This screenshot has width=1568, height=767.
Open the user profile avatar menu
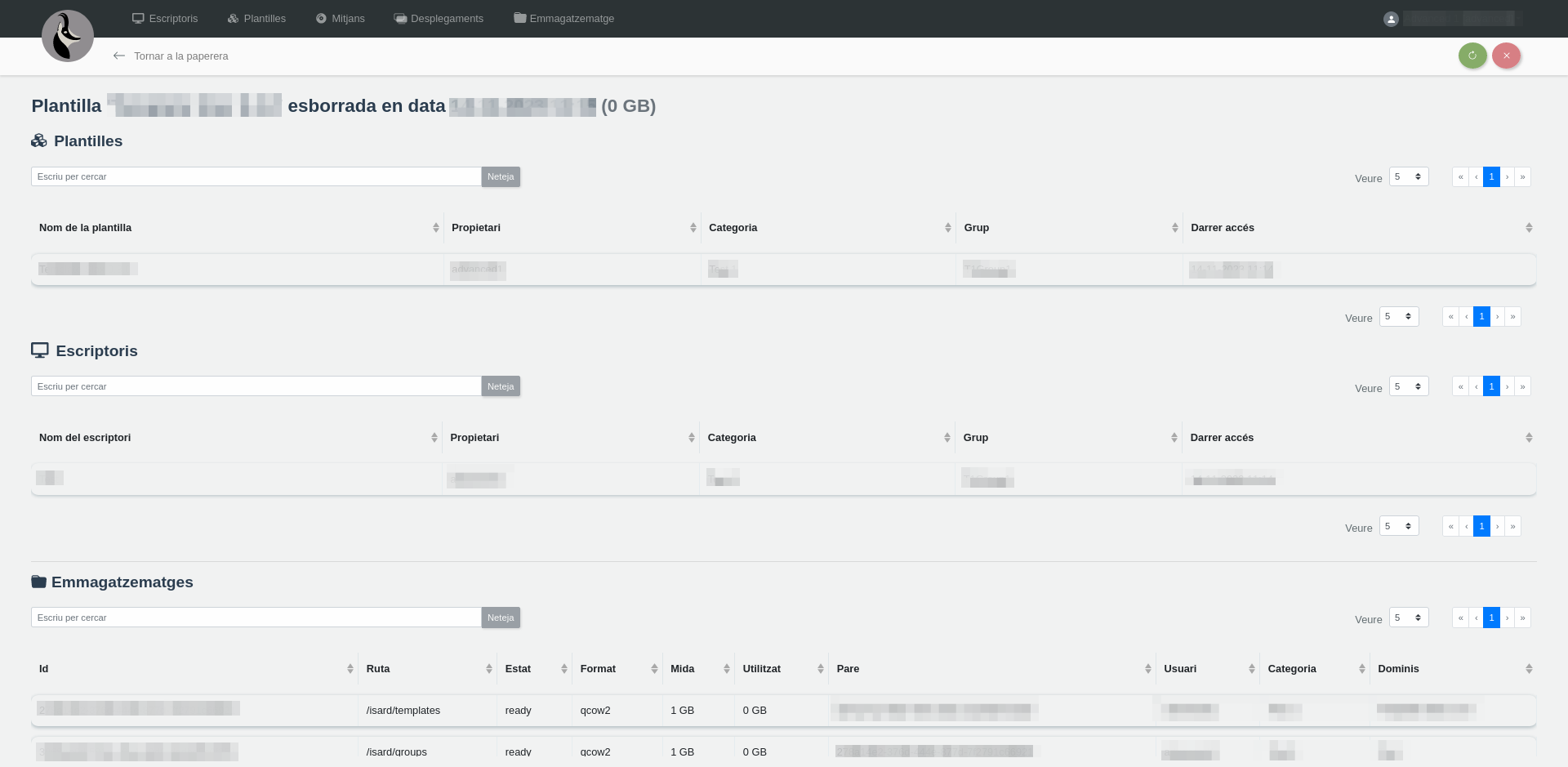(1391, 19)
